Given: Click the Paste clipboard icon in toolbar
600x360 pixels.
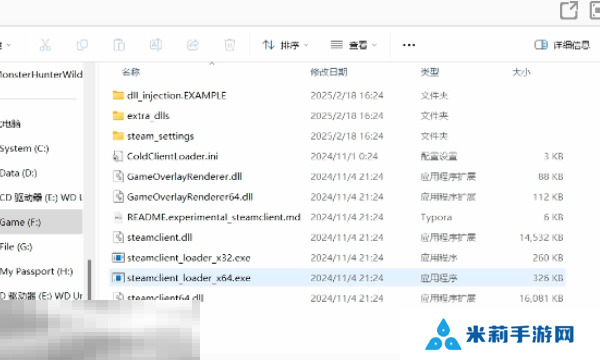Looking at the screenshot, I should point(119,45).
